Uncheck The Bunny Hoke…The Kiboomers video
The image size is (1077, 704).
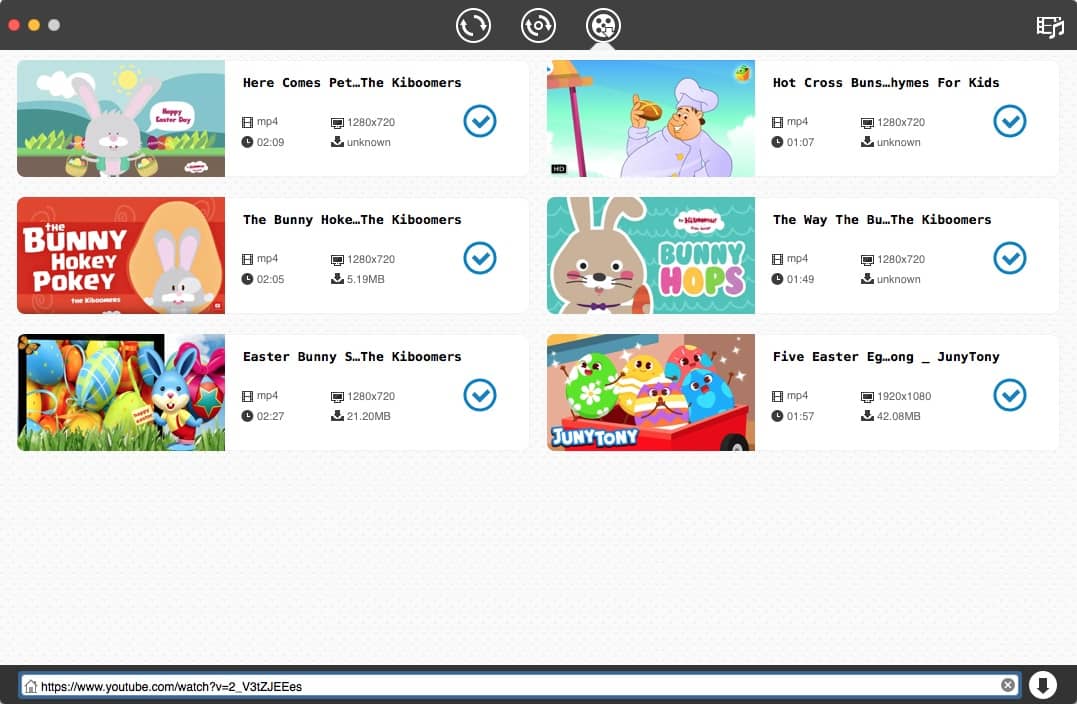click(479, 258)
